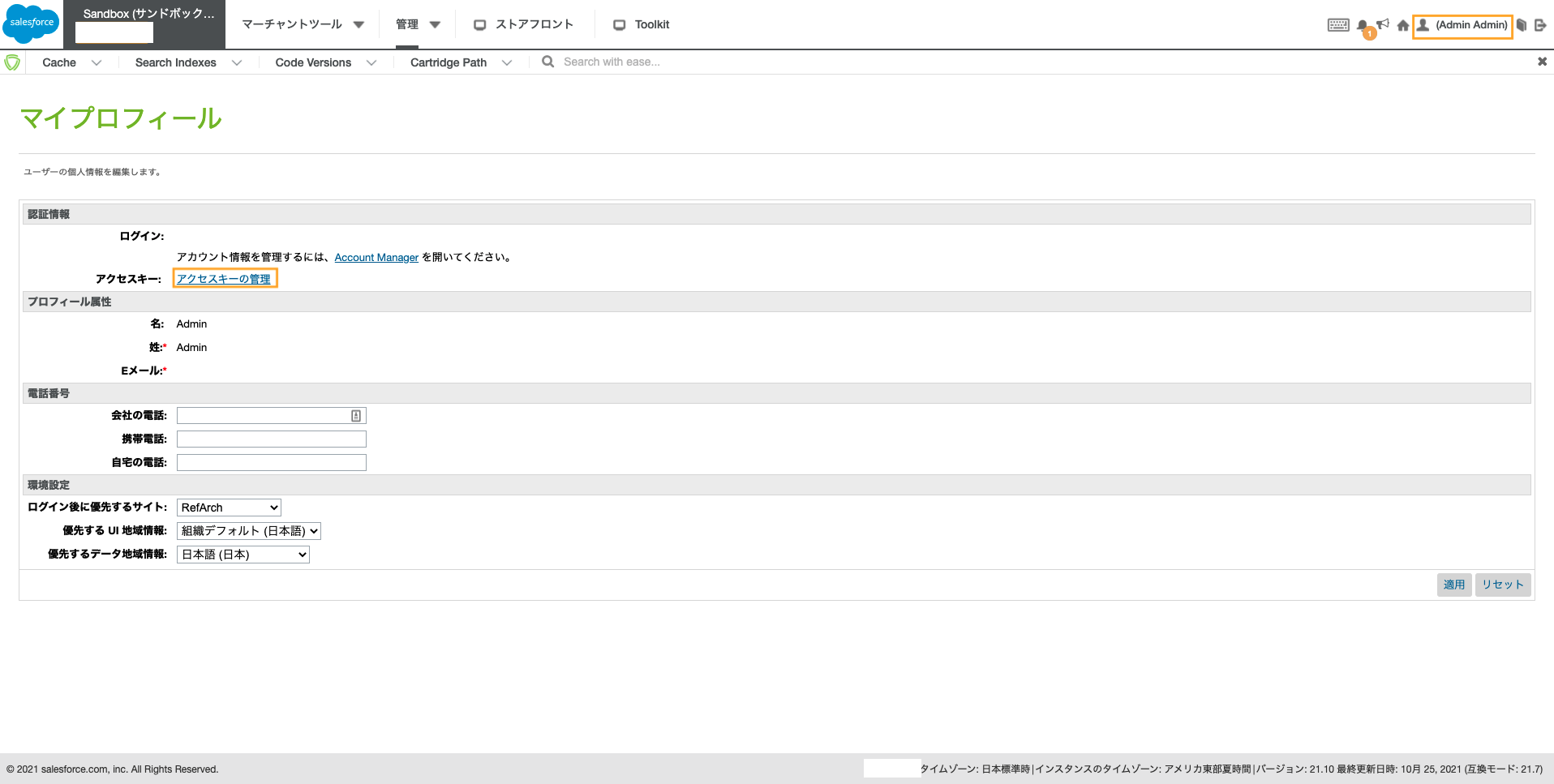Open the search magnifier in the quick bar
Viewport: 1554px width, 784px height.
(547, 61)
